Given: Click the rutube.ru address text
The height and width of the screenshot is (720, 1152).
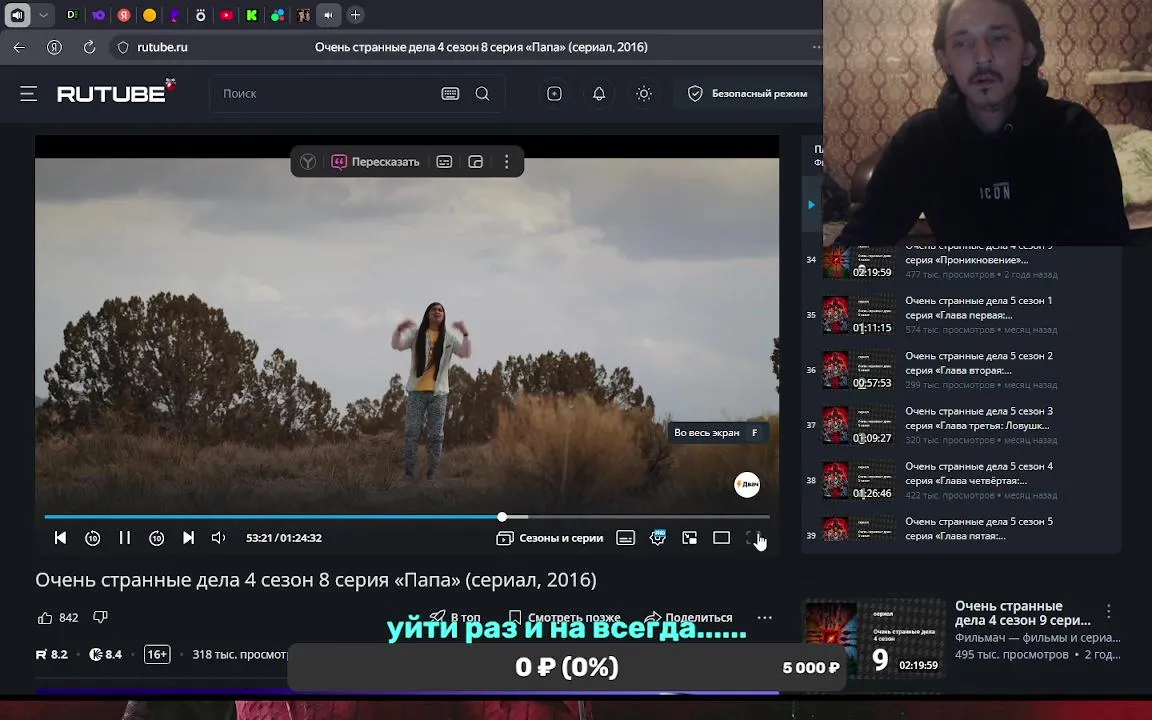Looking at the screenshot, I should coord(162,47).
